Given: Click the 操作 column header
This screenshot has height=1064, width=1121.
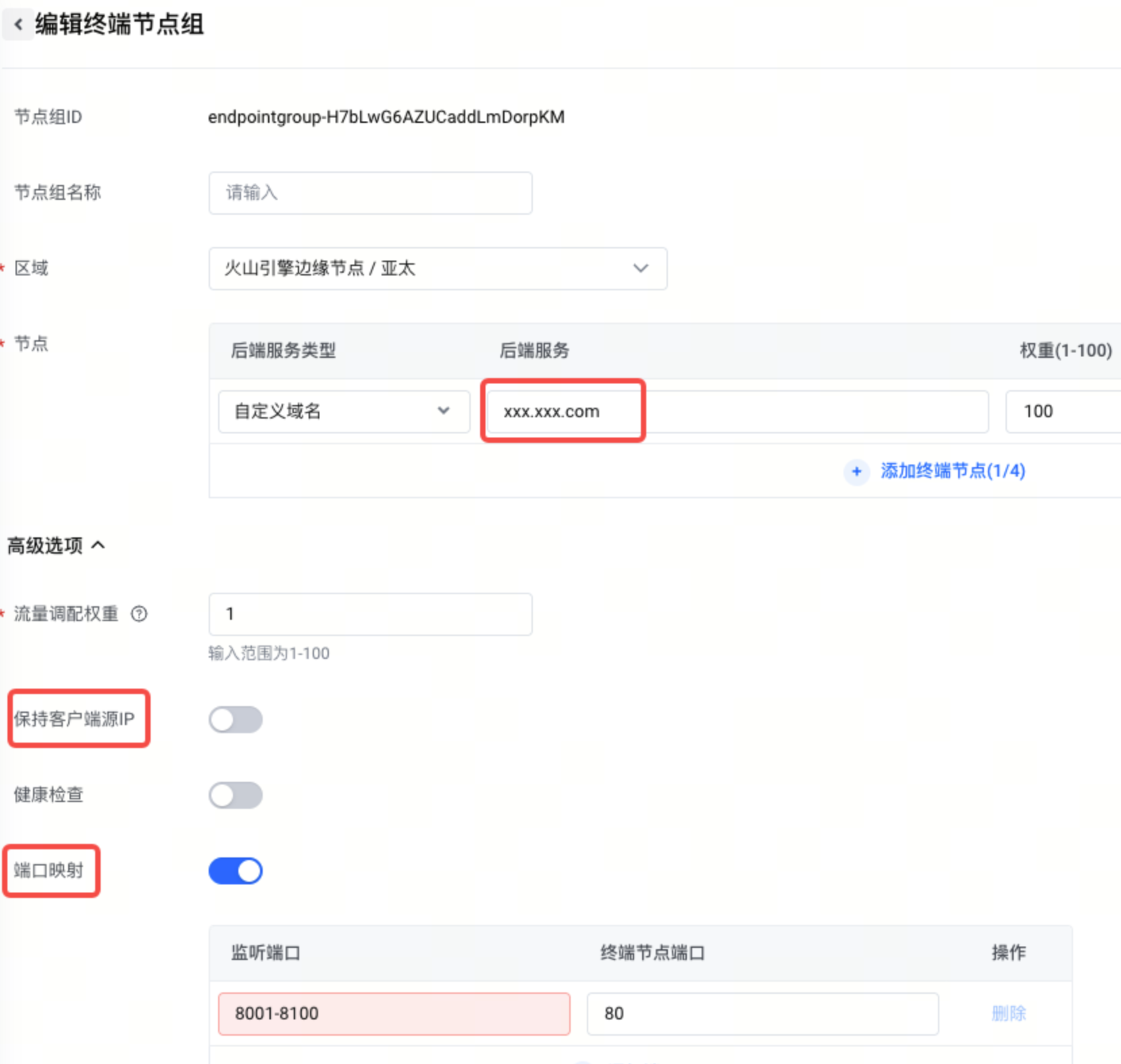Looking at the screenshot, I should click(x=1009, y=953).
